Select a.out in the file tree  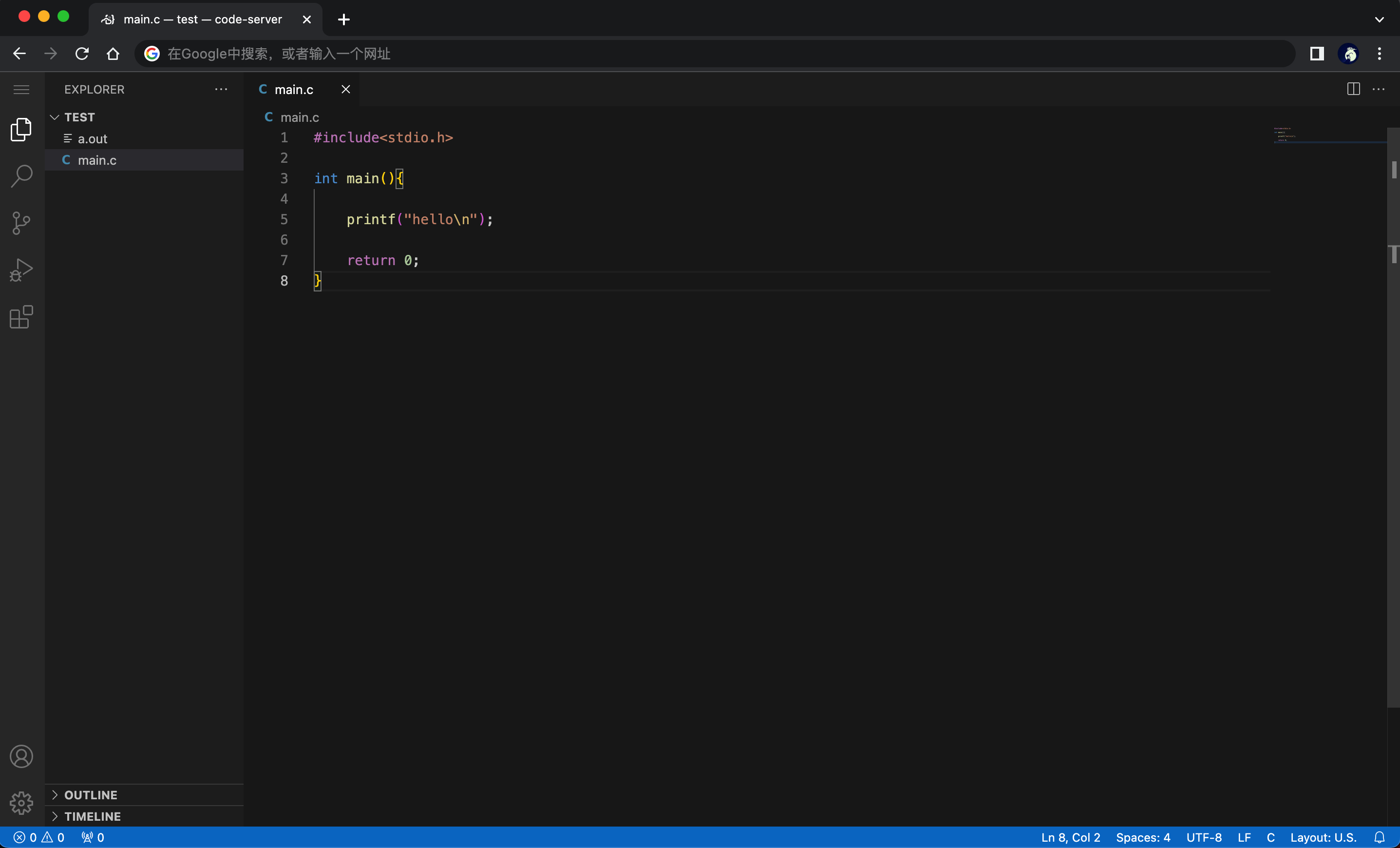144,139
